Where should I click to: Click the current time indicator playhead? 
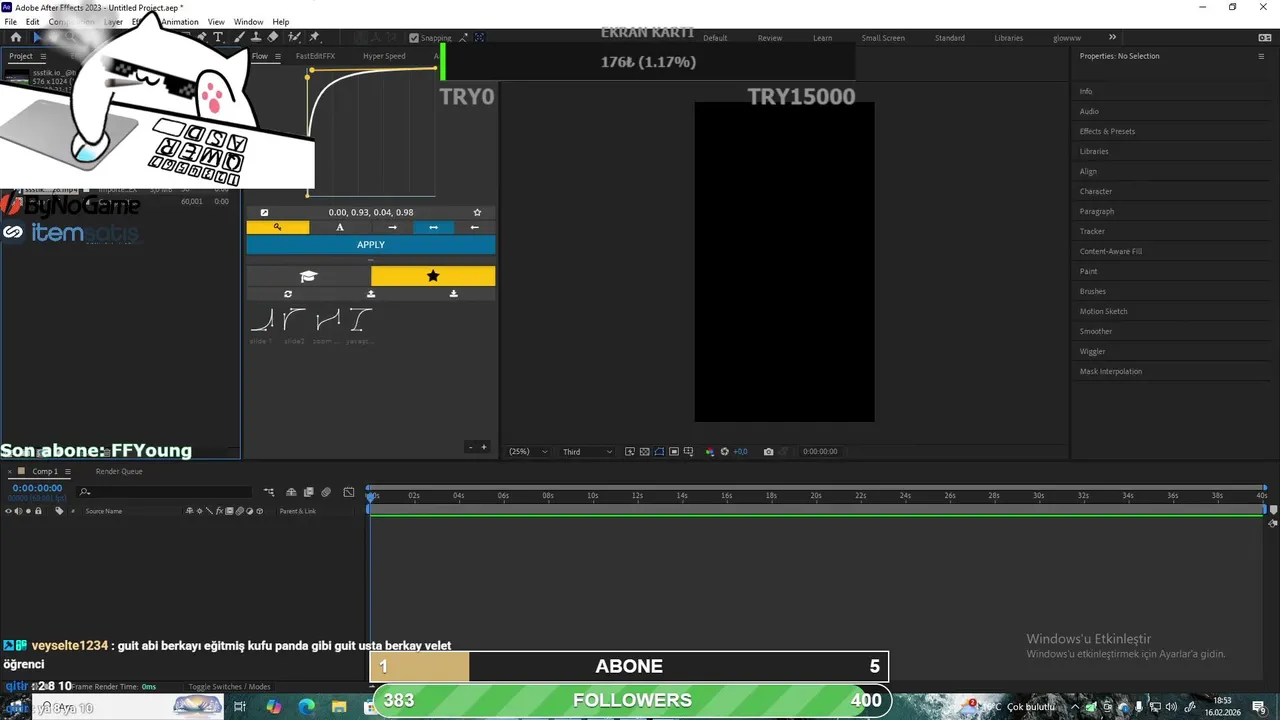pos(372,497)
